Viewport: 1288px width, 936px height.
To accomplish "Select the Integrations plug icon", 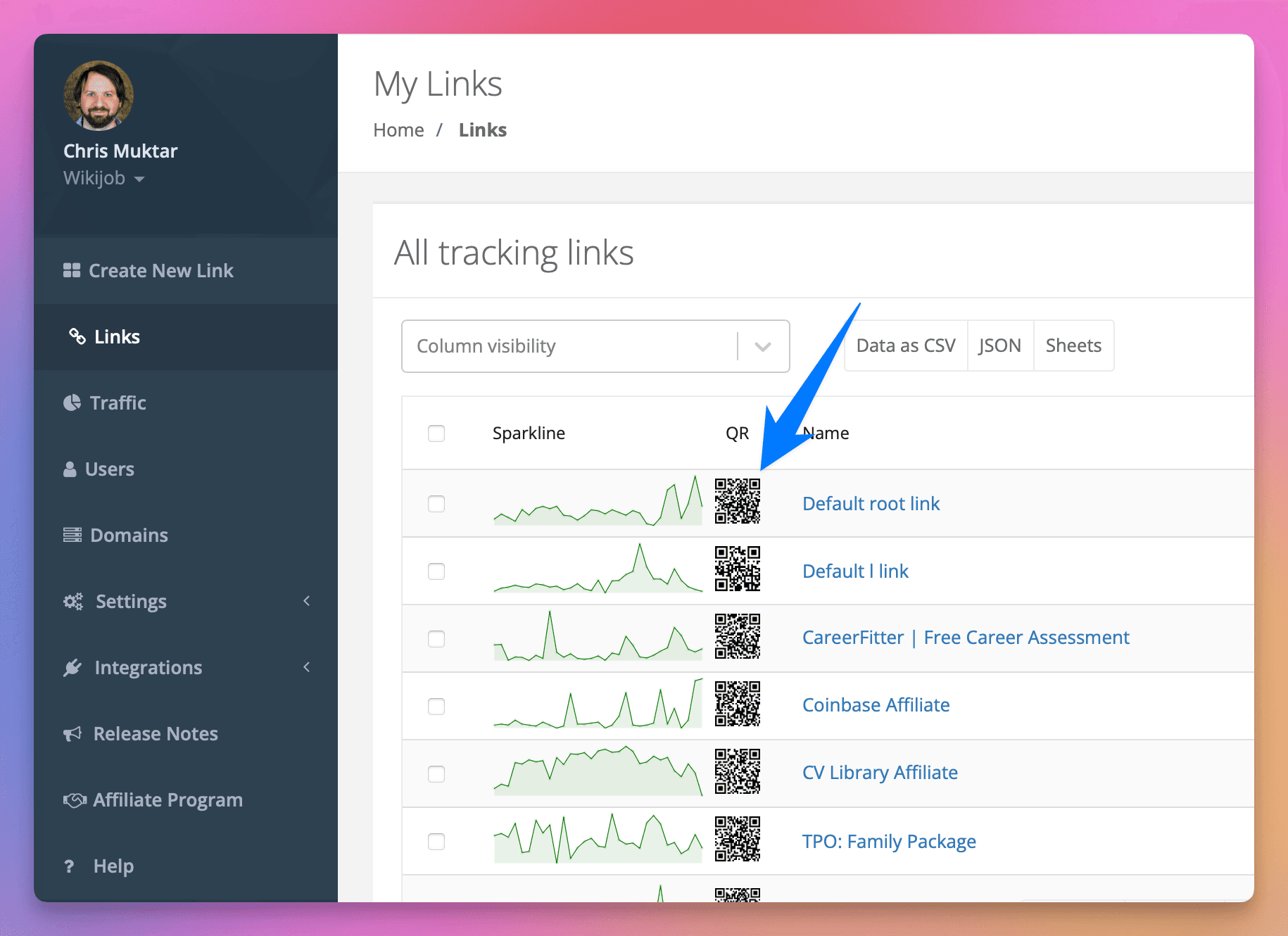I will click(x=72, y=667).
